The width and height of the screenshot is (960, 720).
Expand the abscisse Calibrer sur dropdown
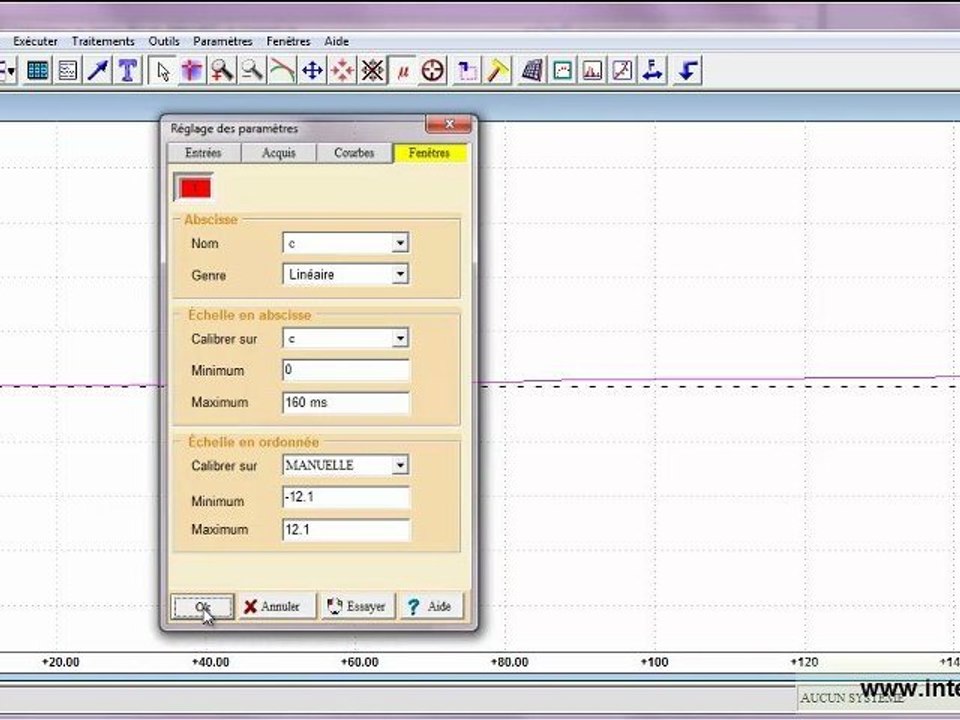click(400, 338)
